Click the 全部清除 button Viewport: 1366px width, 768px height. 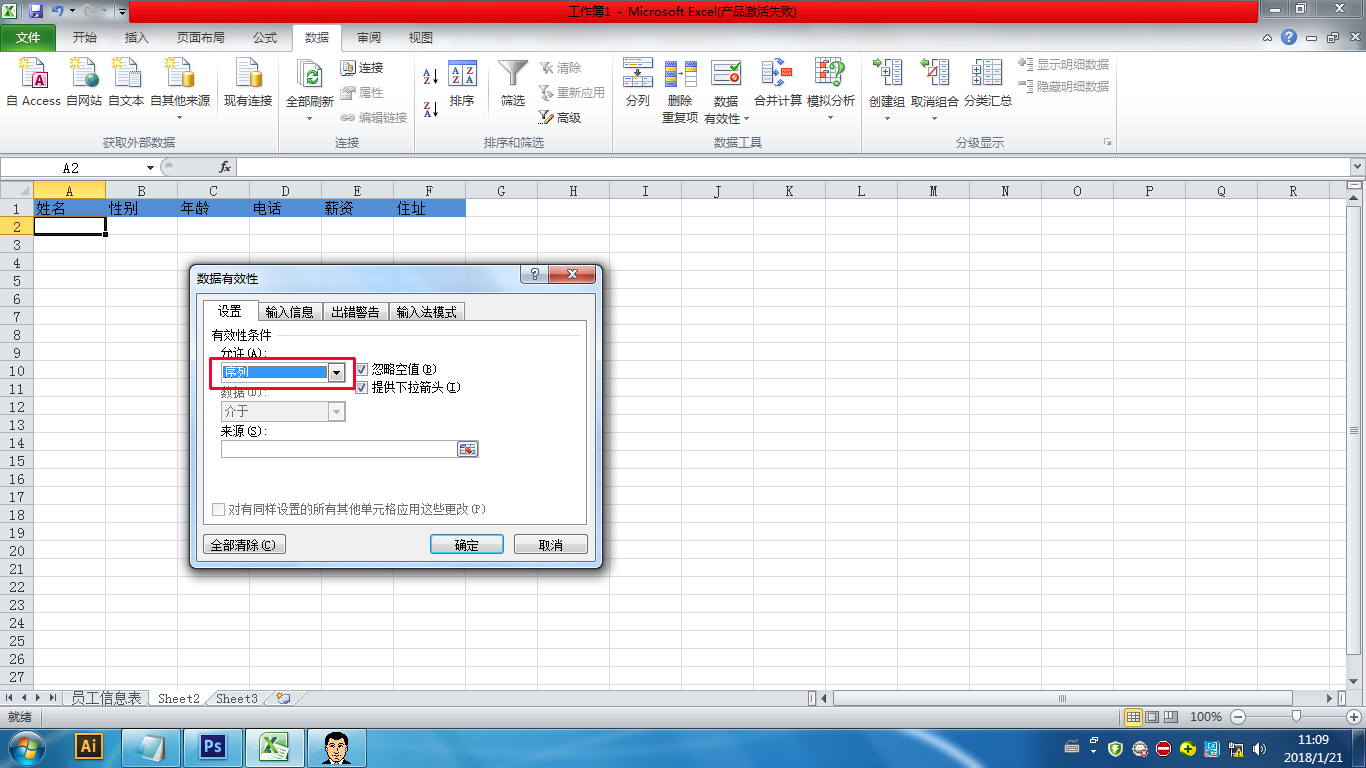(243, 543)
